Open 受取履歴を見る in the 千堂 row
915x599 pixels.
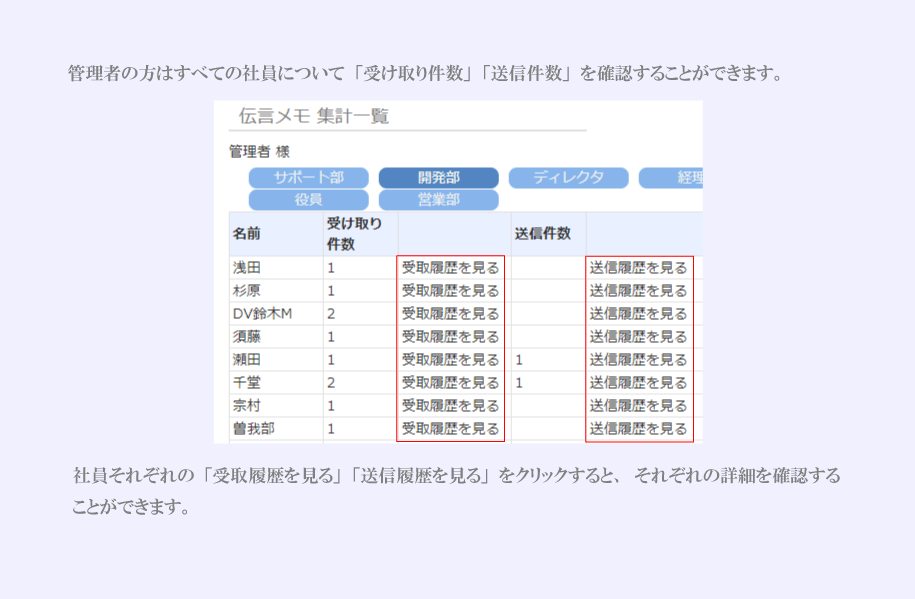[x=450, y=383]
